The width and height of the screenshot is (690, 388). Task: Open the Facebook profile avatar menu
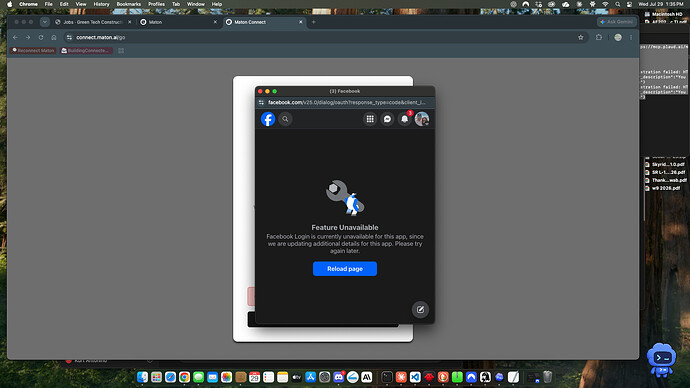(422, 119)
